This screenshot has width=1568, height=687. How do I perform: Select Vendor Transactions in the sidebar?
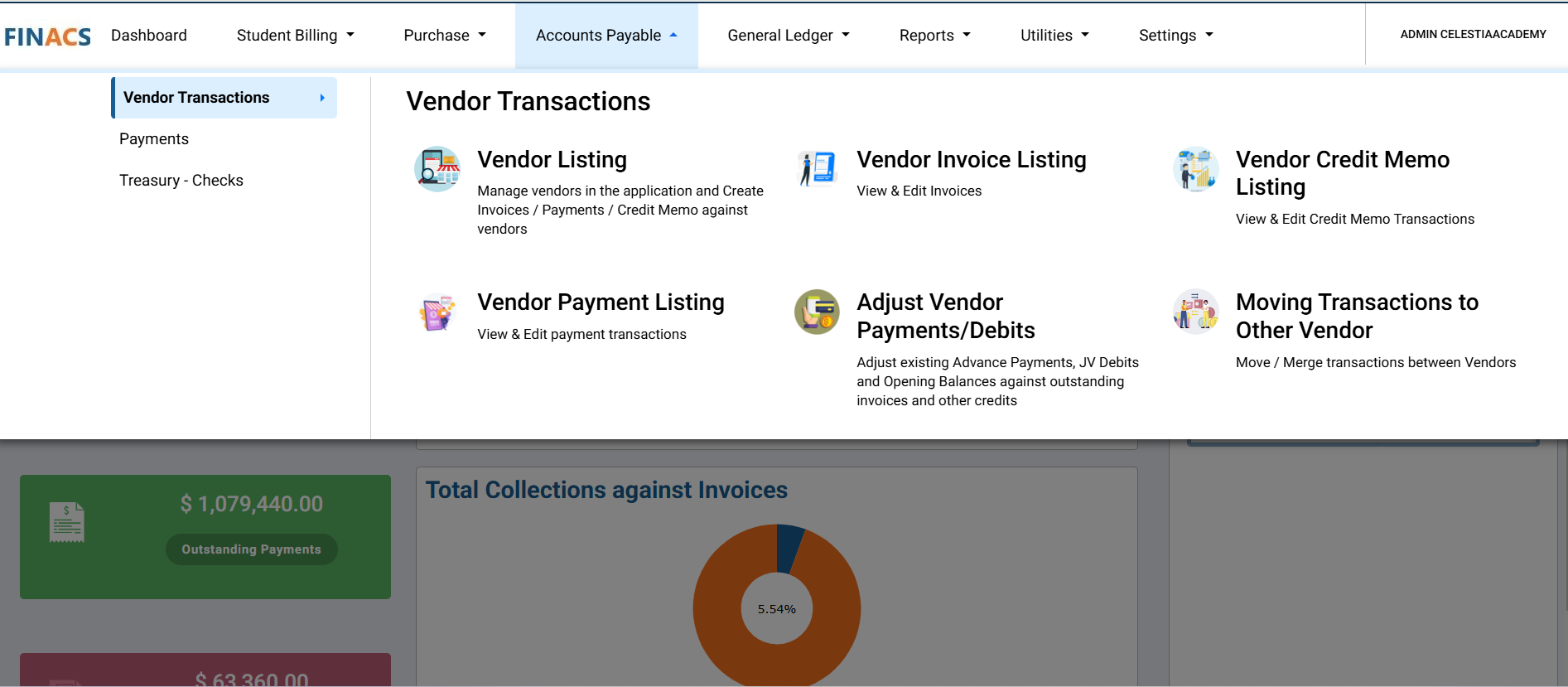click(x=224, y=98)
